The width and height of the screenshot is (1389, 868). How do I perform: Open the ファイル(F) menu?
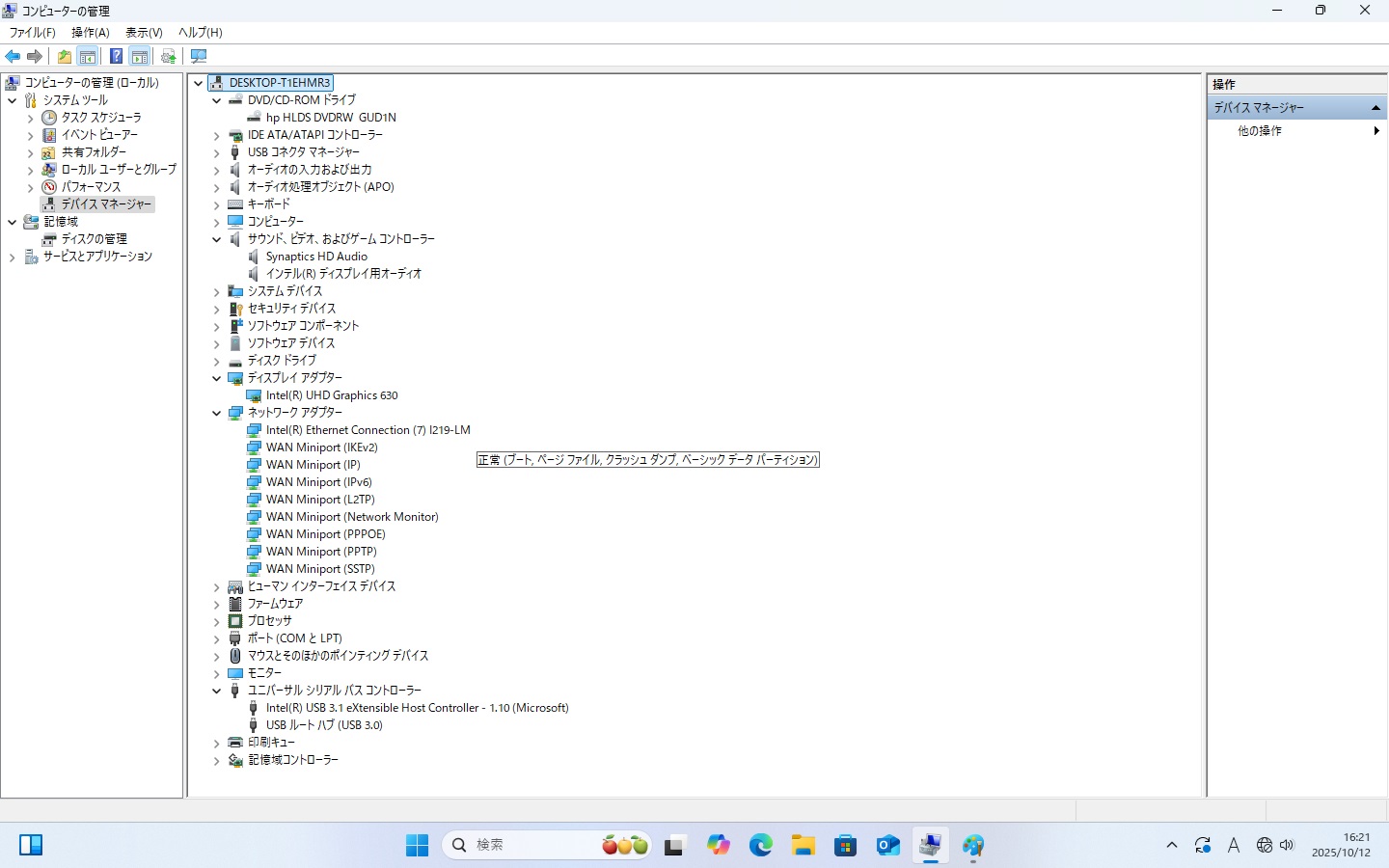coord(32,32)
